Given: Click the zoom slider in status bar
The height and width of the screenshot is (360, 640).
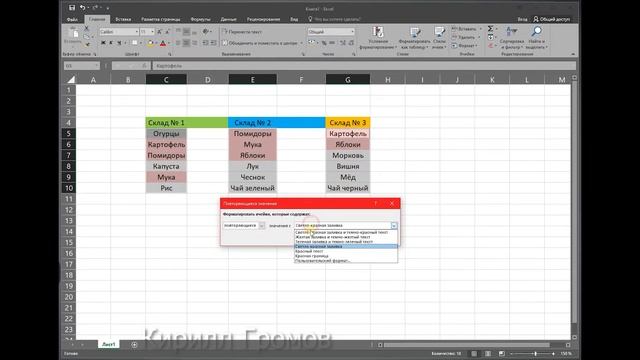Looking at the screenshot, I should pyautogui.click(x=532, y=353).
